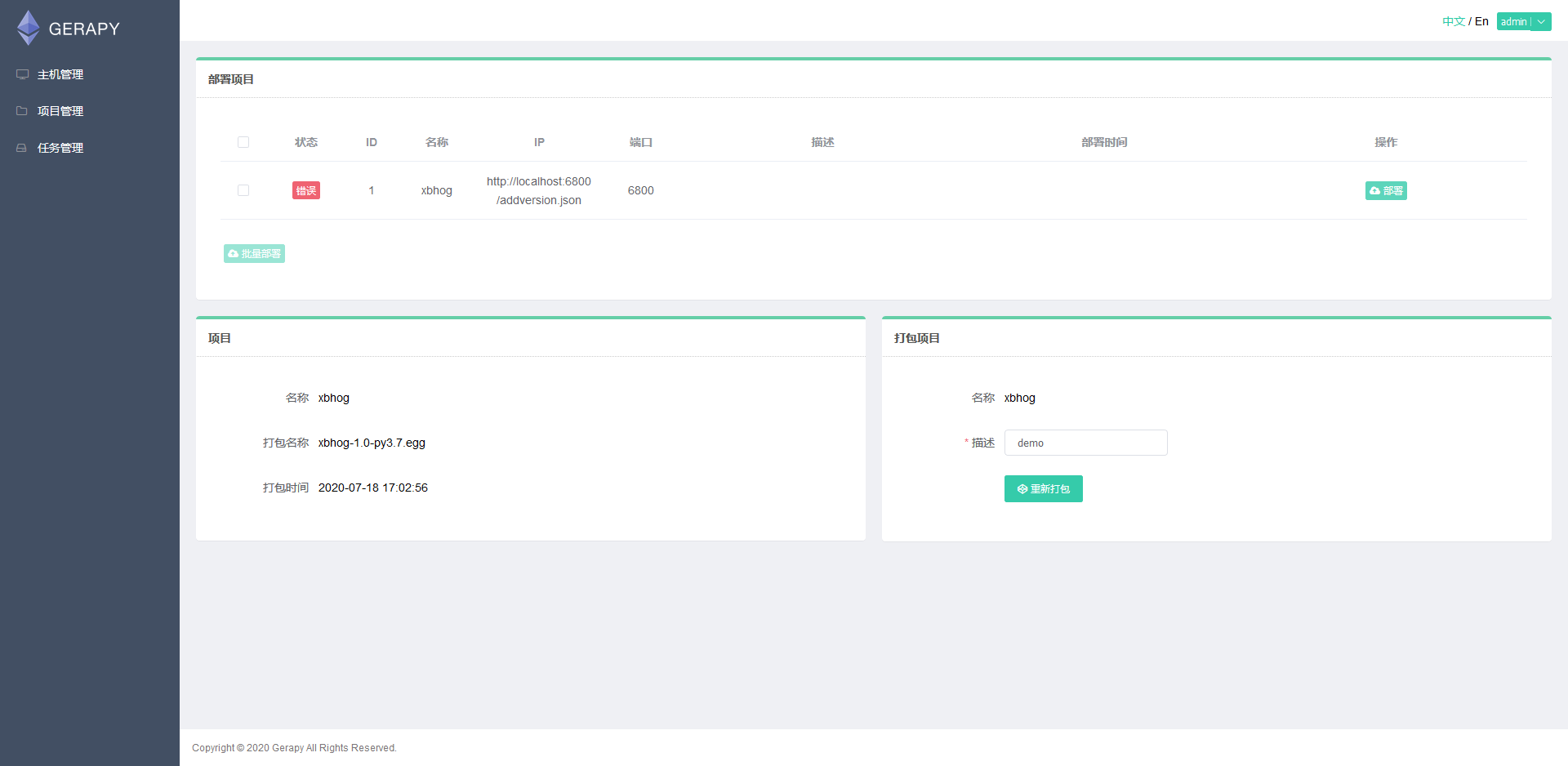This screenshot has height=766, width=1568.
Task: Focus the 描述 input field containing demo
Action: [x=1085, y=443]
